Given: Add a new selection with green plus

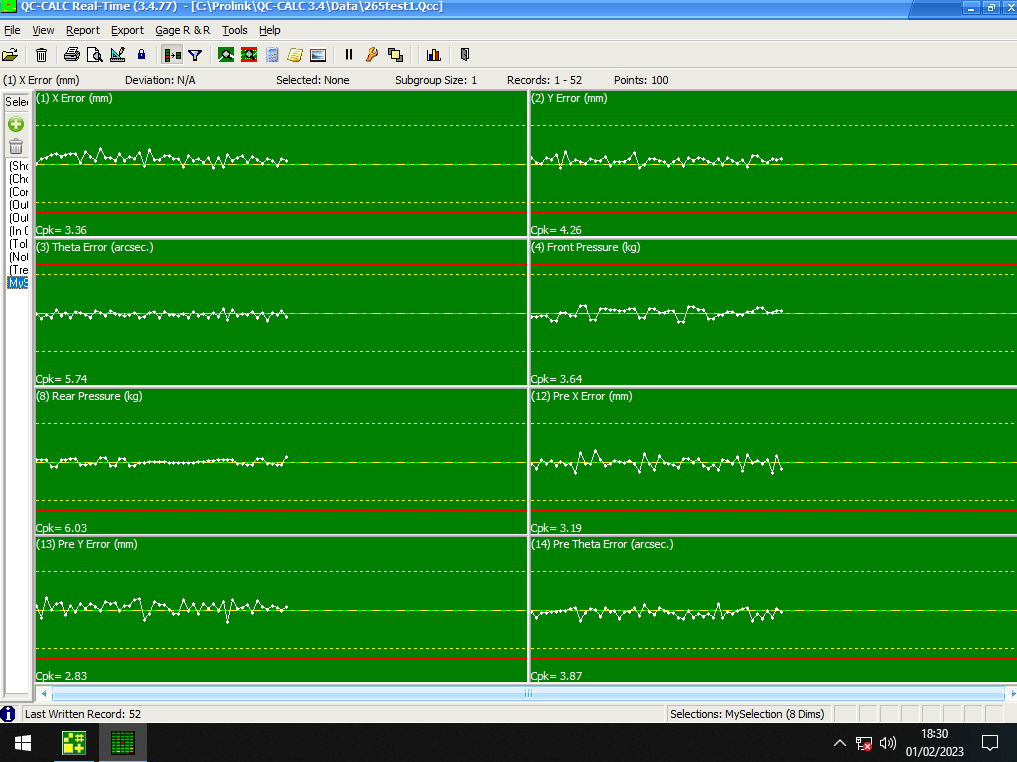Looking at the screenshot, I should coord(16,124).
